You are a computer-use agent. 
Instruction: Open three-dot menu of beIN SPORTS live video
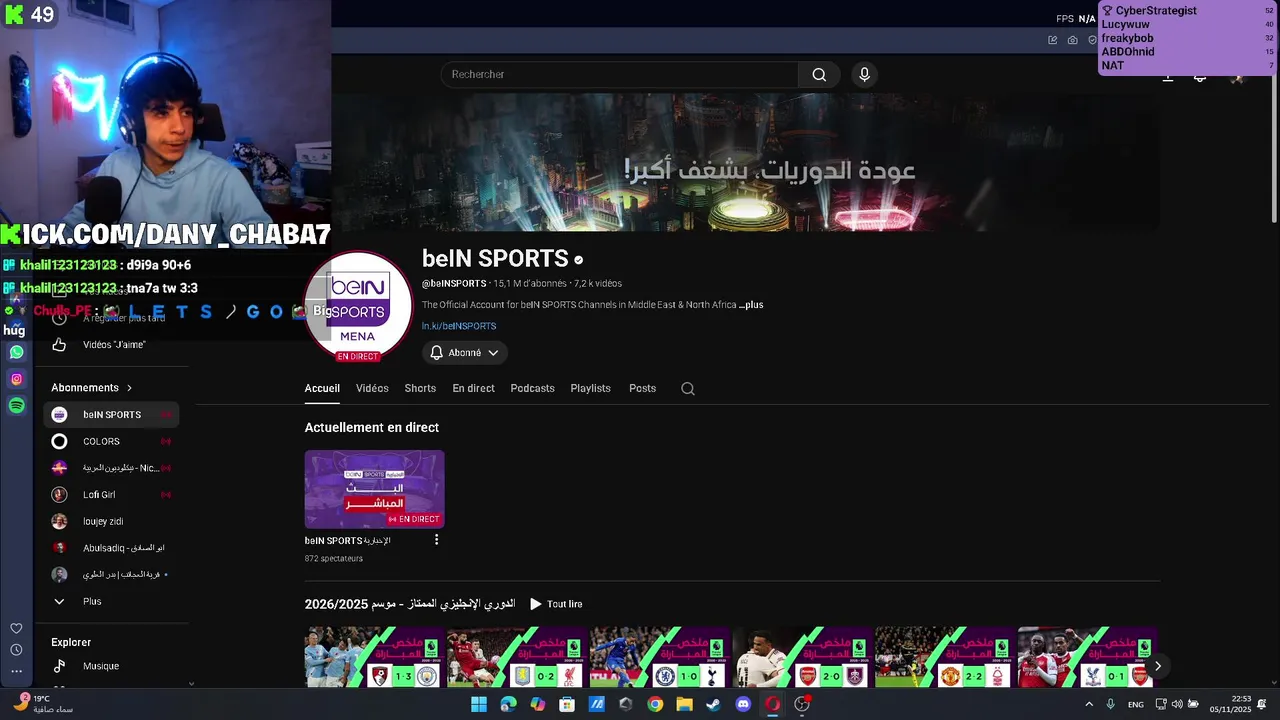click(436, 540)
